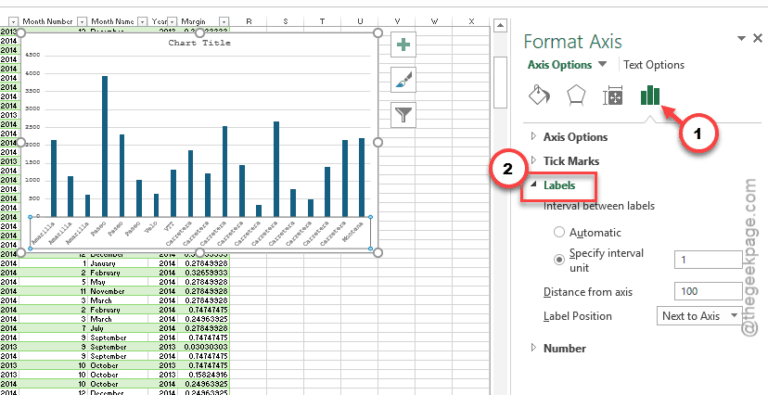Open Margin column filter dropdown
The image size is (768, 395).
click(x=224, y=22)
